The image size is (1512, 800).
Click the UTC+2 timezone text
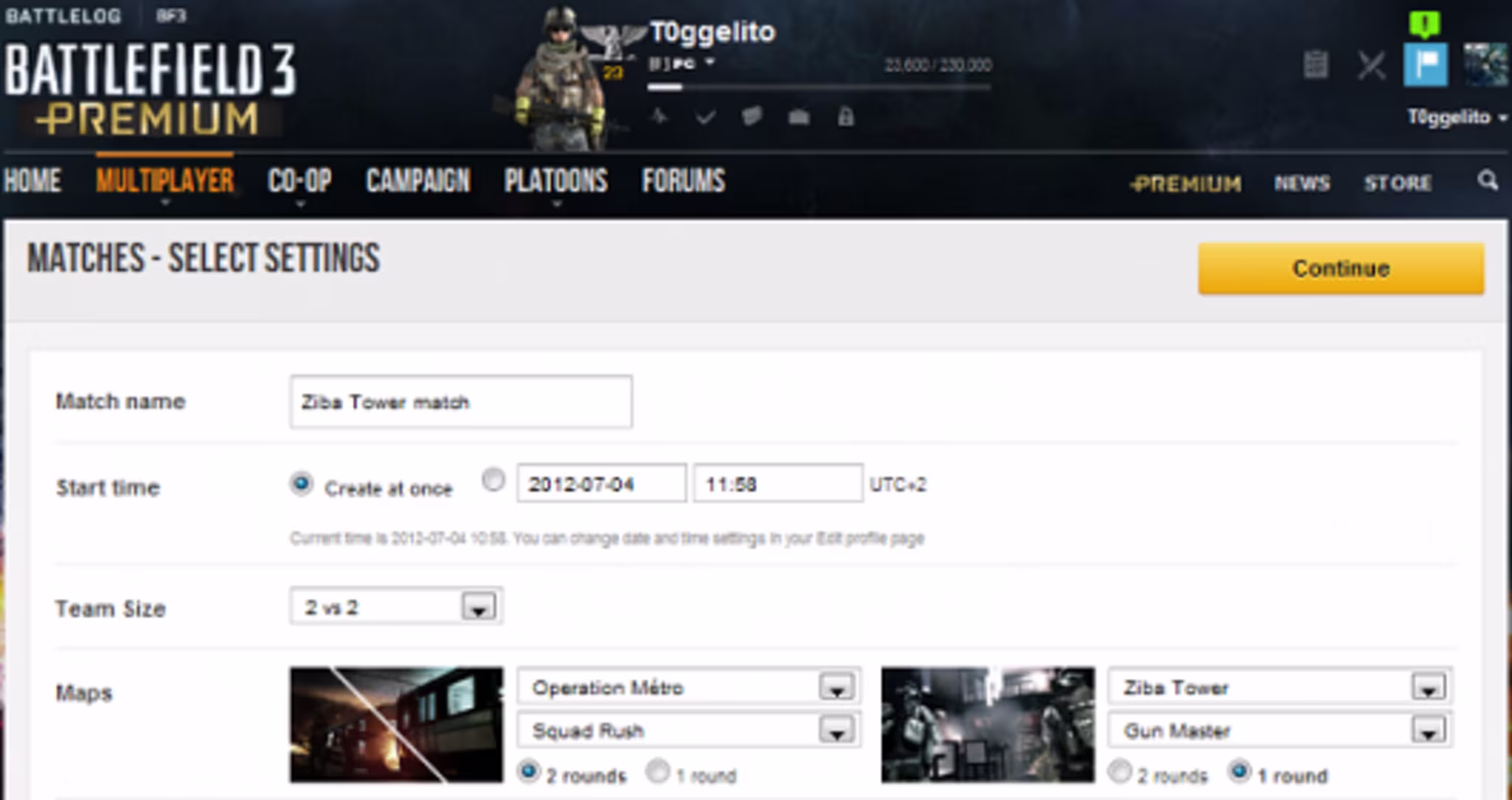click(x=898, y=484)
